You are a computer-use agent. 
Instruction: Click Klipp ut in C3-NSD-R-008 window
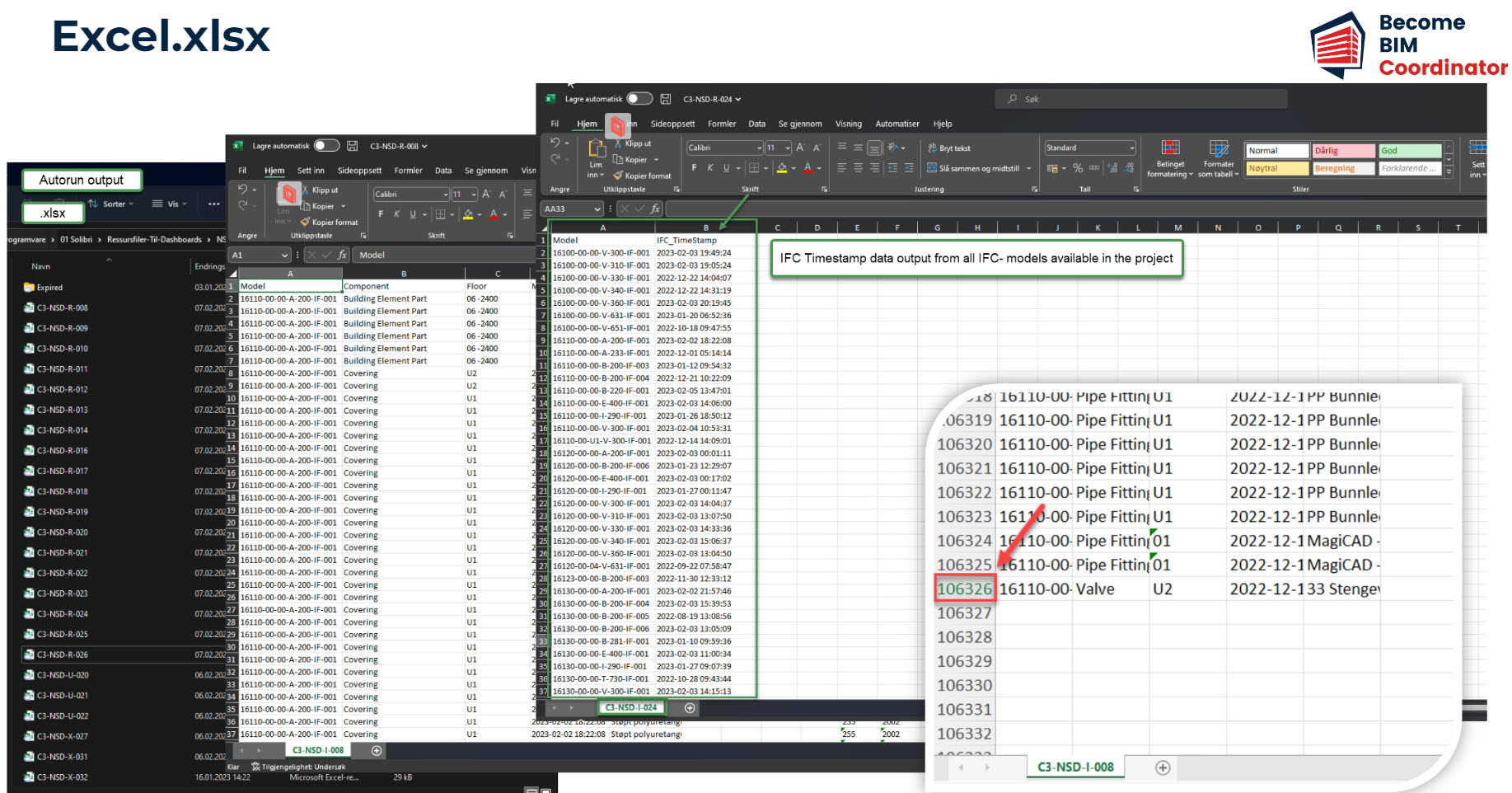coord(320,190)
